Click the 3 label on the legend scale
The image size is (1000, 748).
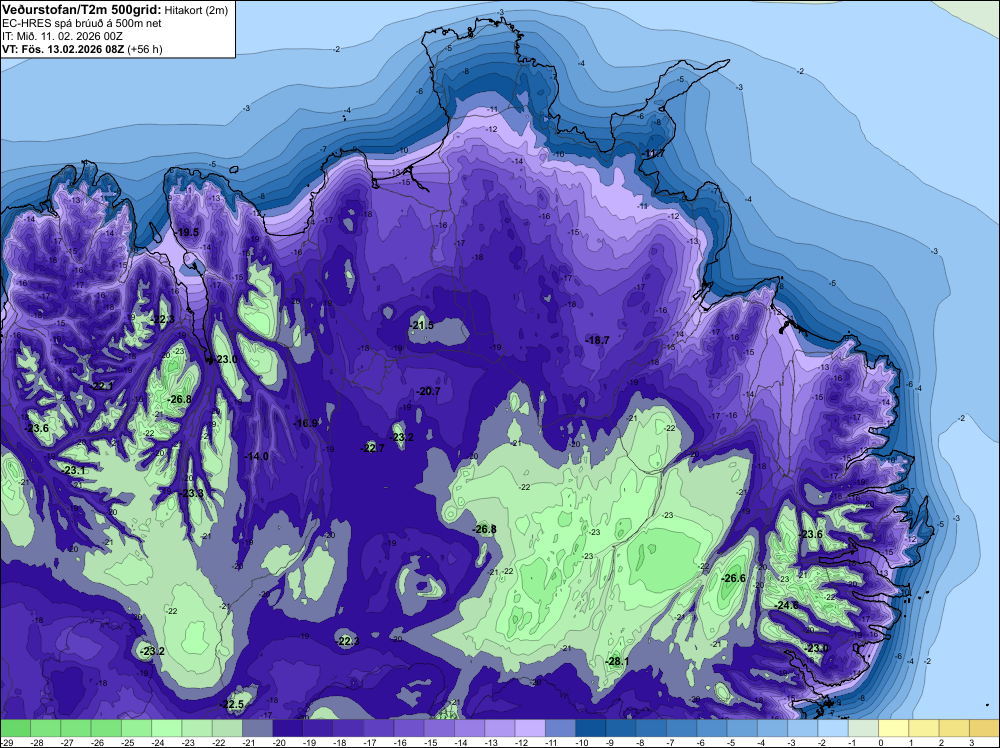[x=971, y=742]
